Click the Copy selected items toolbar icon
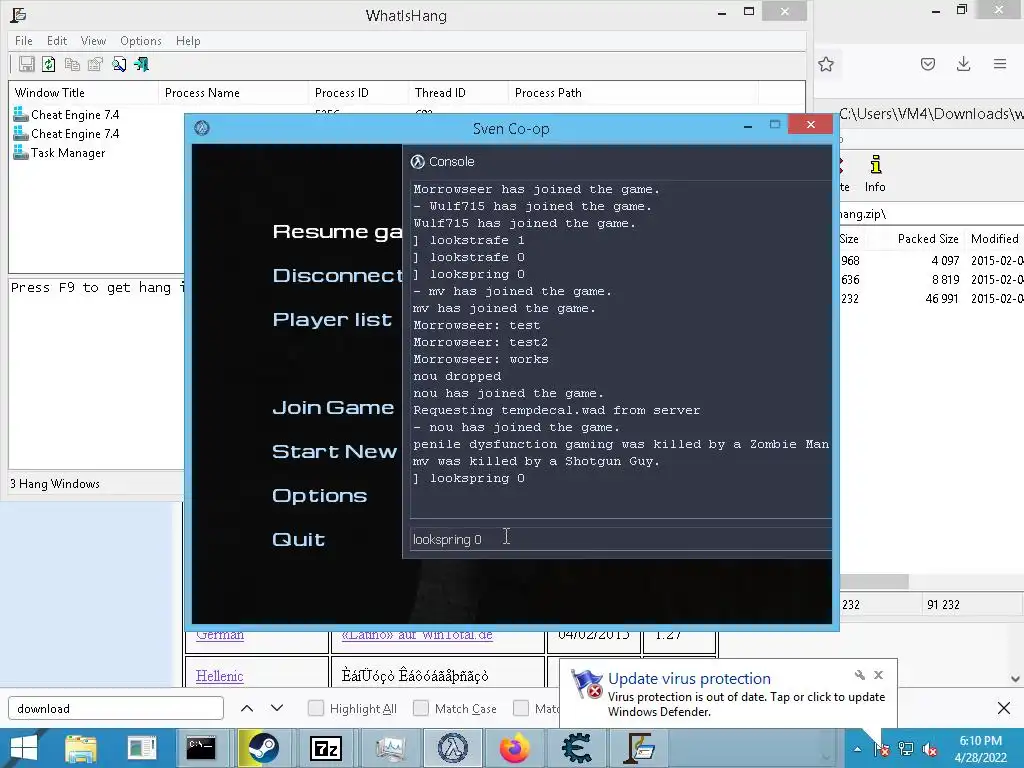 pos(72,64)
